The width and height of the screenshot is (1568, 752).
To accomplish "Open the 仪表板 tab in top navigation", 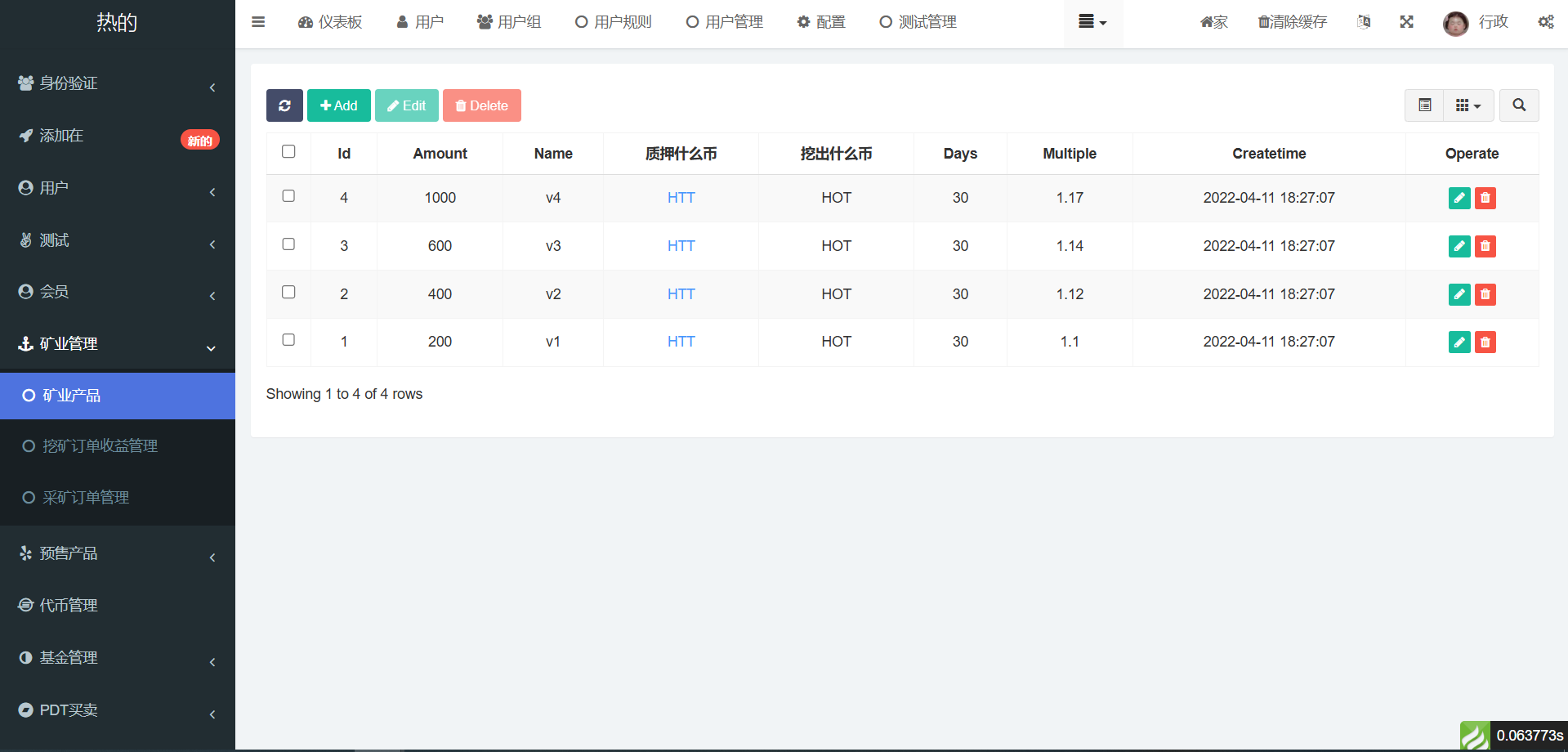I will (x=330, y=22).
